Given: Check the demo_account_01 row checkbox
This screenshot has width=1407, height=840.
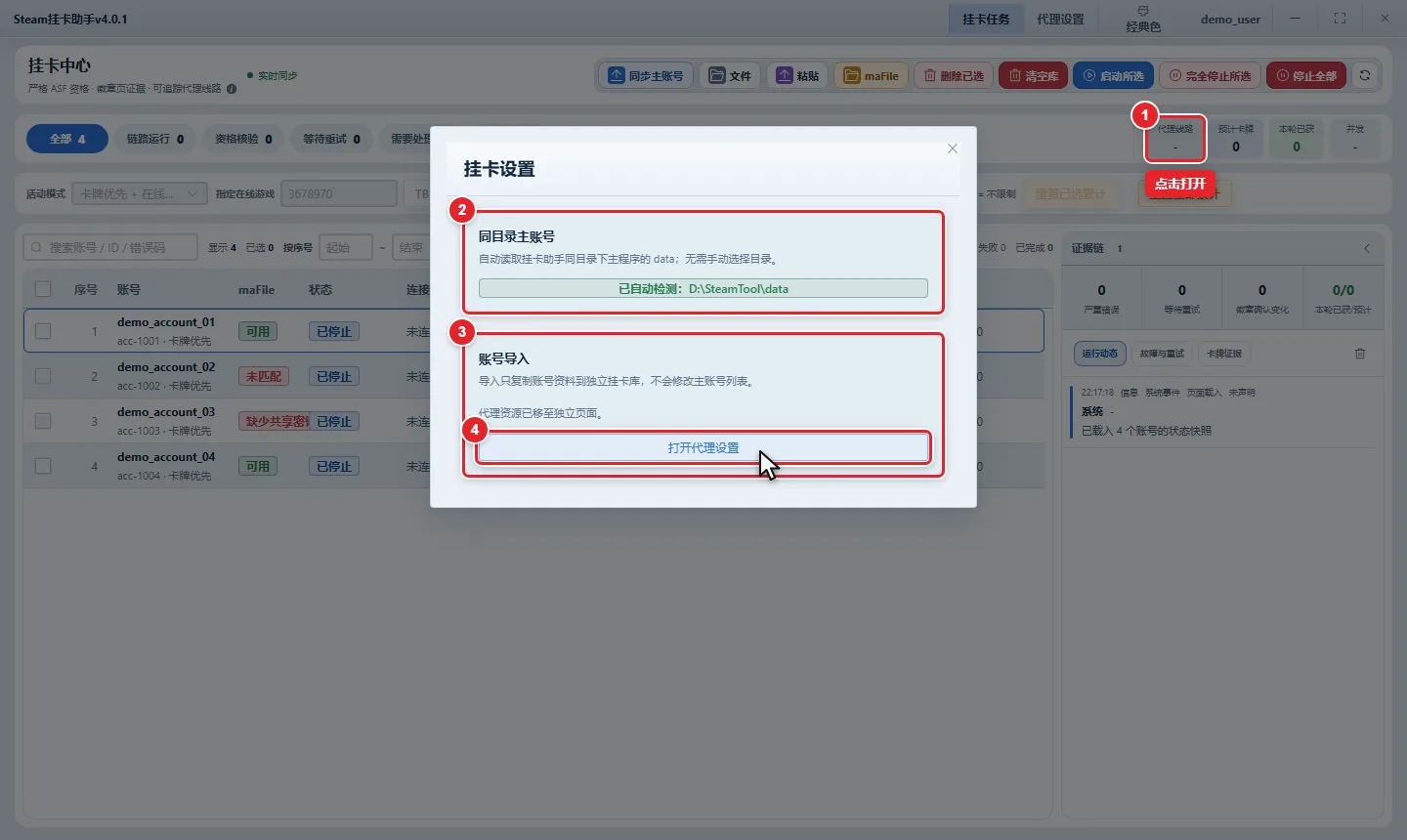Looking at the screenshot, I should (43, 331).
